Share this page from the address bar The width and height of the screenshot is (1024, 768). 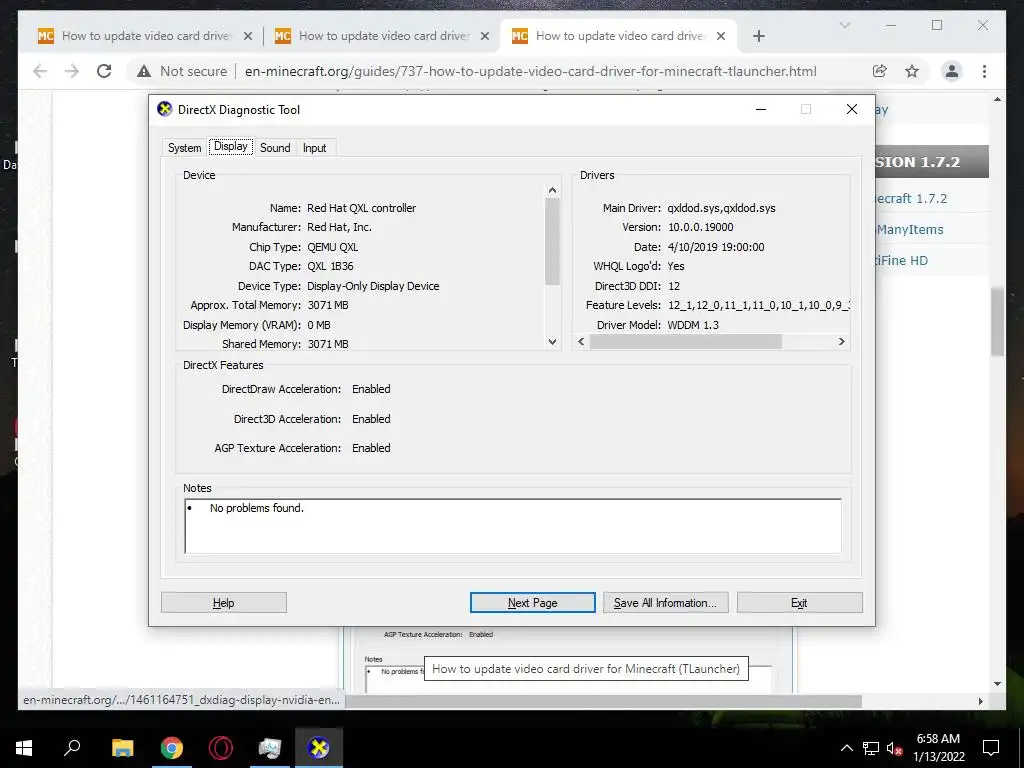pyautogui.click(x=880, y=71)
